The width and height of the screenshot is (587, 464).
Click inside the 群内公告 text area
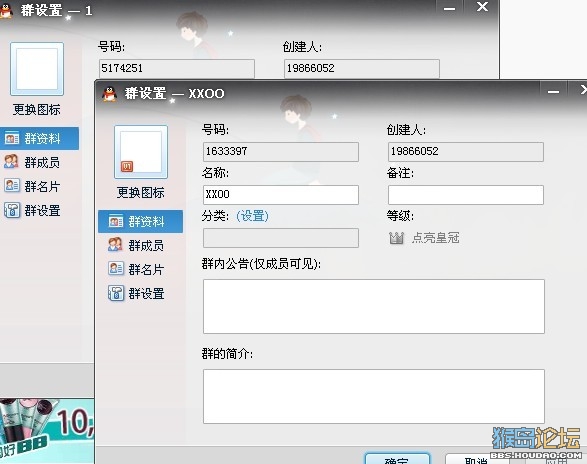point(374,306)
